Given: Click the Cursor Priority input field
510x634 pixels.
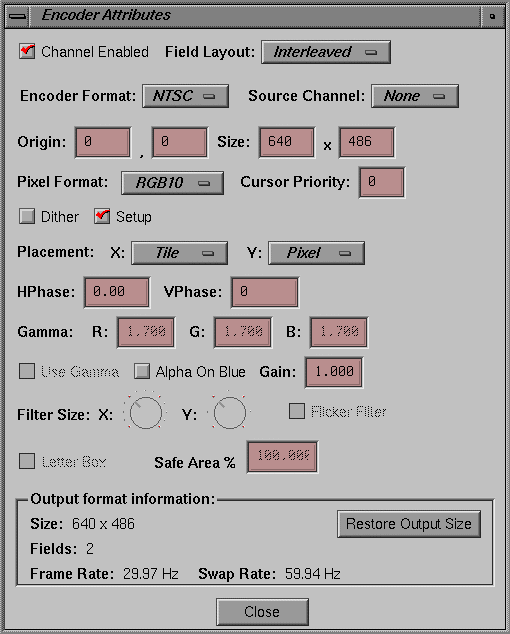Looking at the screenshot, I should tap(382, 182).
